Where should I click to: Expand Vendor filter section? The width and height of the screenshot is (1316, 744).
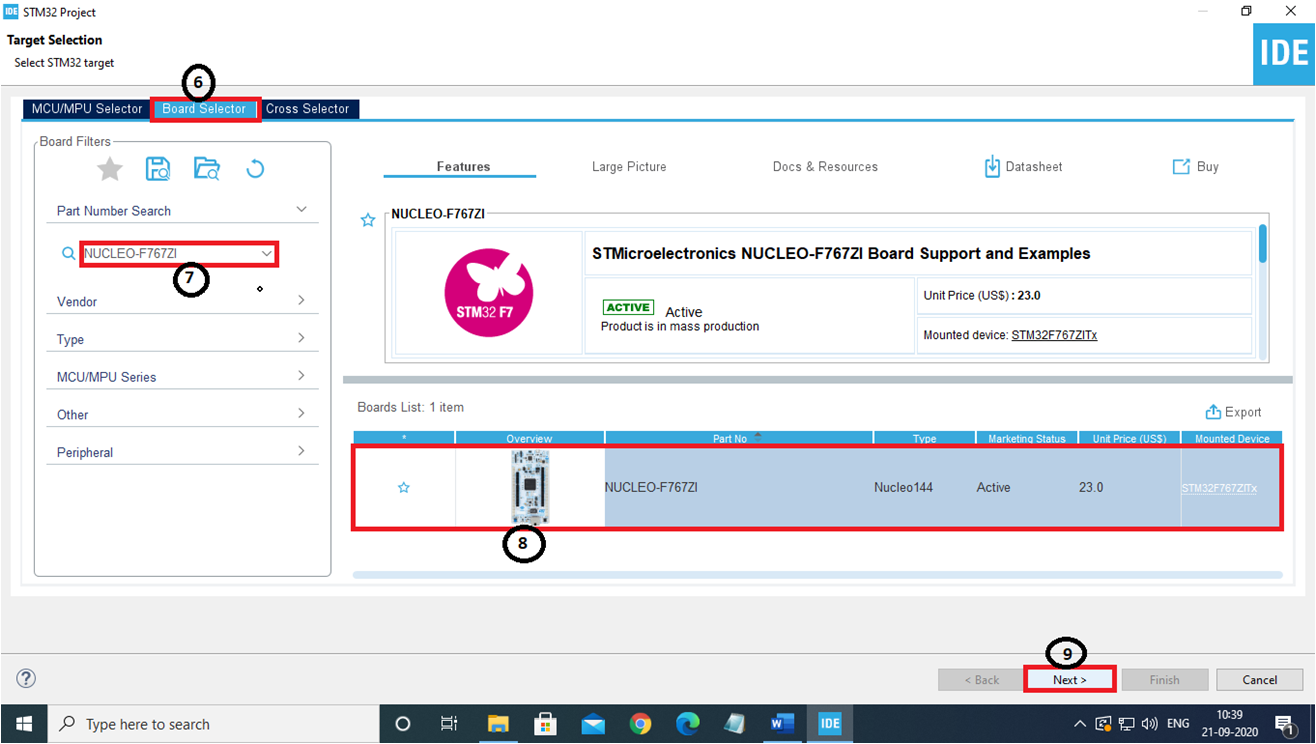click(301, 300)
